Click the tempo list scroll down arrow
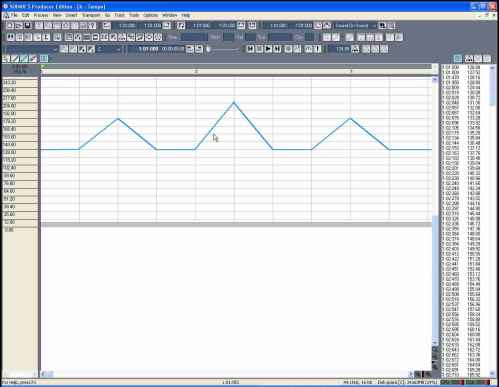 click(492, 374)
